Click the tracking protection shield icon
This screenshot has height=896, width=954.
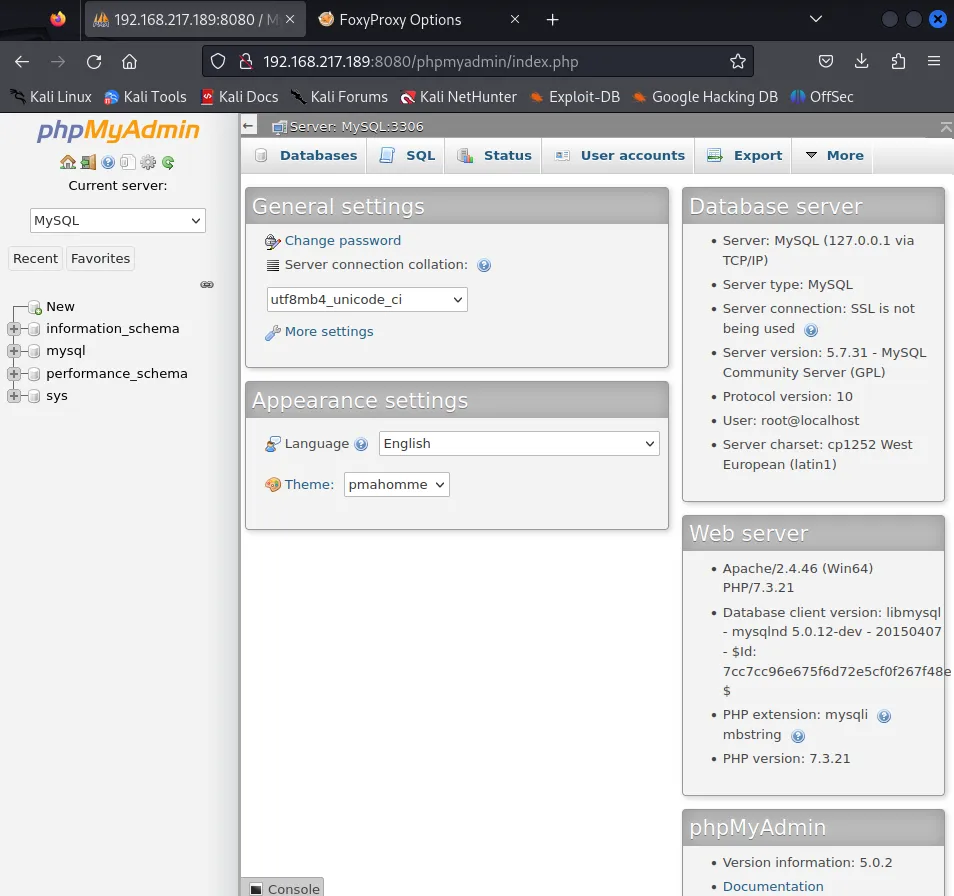(218, 61)
